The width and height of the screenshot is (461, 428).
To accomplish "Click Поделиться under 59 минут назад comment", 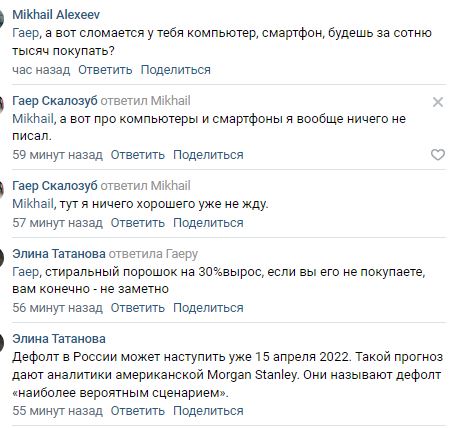I will (x=208, y=155).
